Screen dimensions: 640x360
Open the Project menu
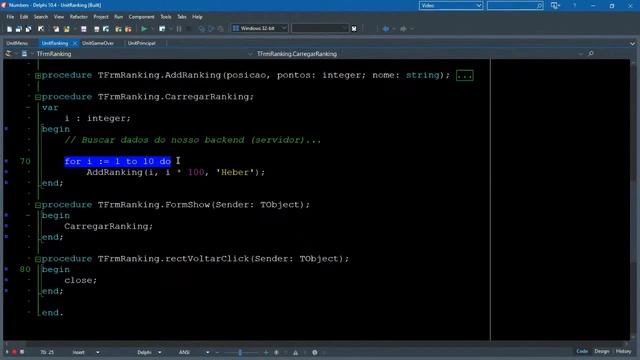point(101,17)
